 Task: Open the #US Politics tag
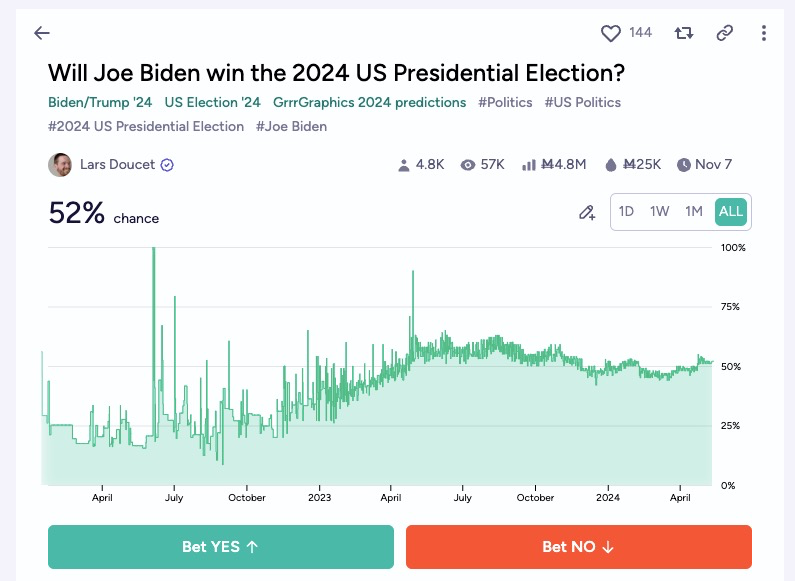tap(583, 102)
